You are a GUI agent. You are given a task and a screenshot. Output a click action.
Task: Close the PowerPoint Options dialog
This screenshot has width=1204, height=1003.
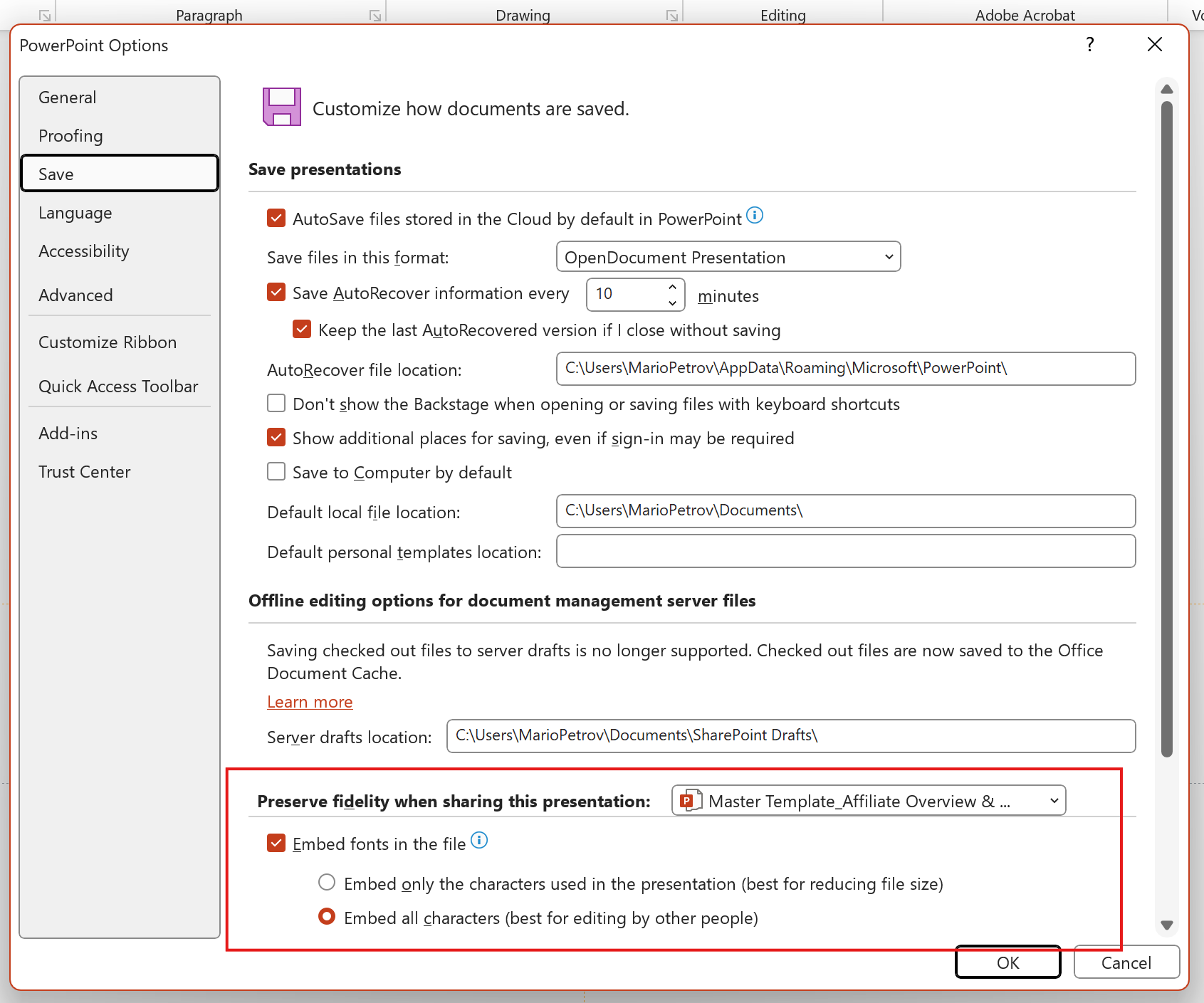(x=1155, y=45)
